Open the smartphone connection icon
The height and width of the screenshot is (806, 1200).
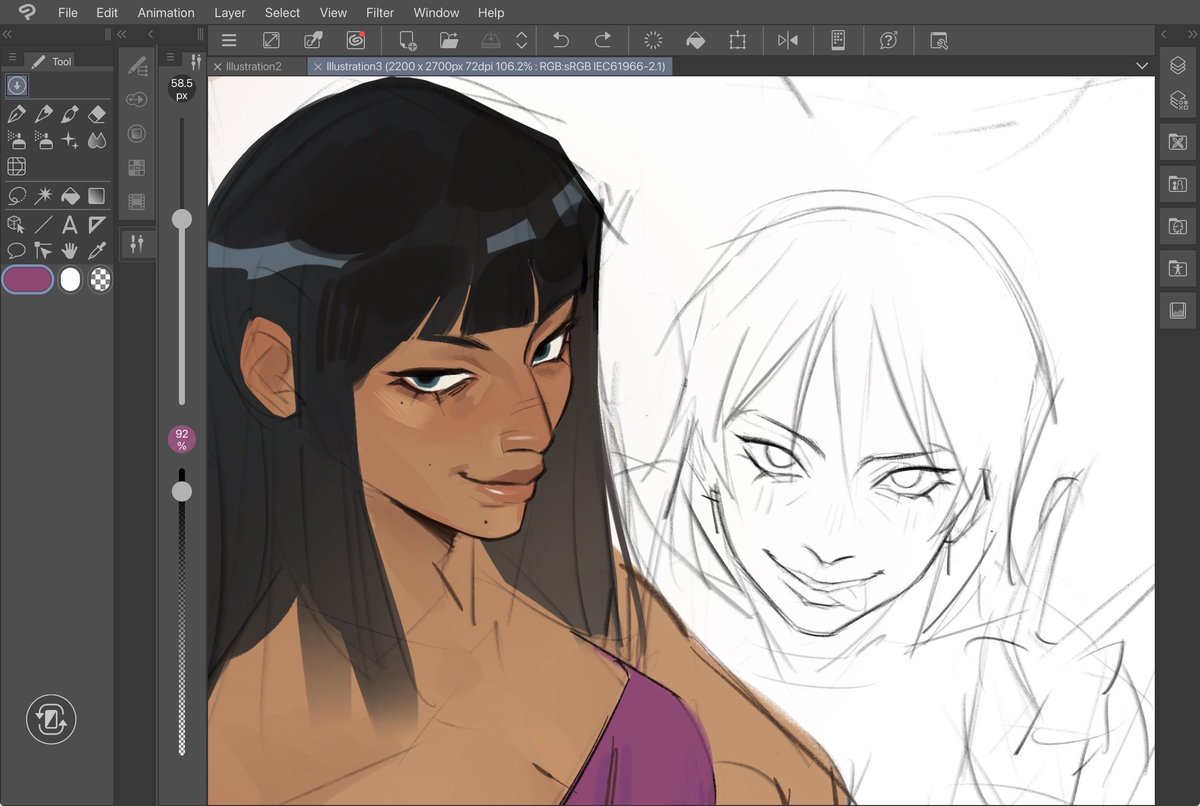[838, 40]
